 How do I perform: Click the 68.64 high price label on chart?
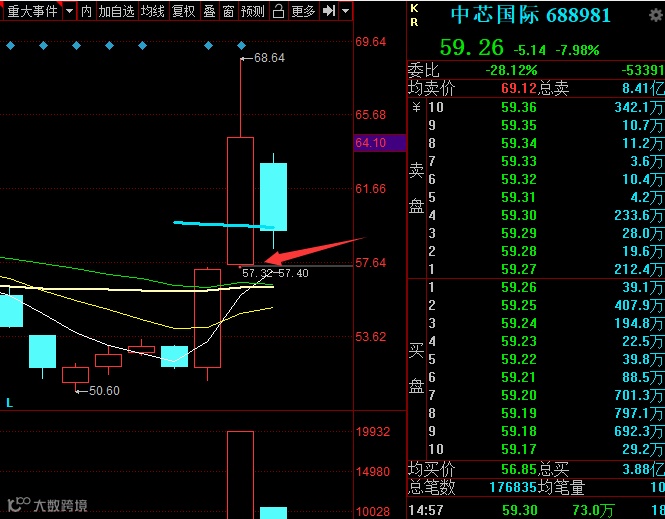coord(269,58)
